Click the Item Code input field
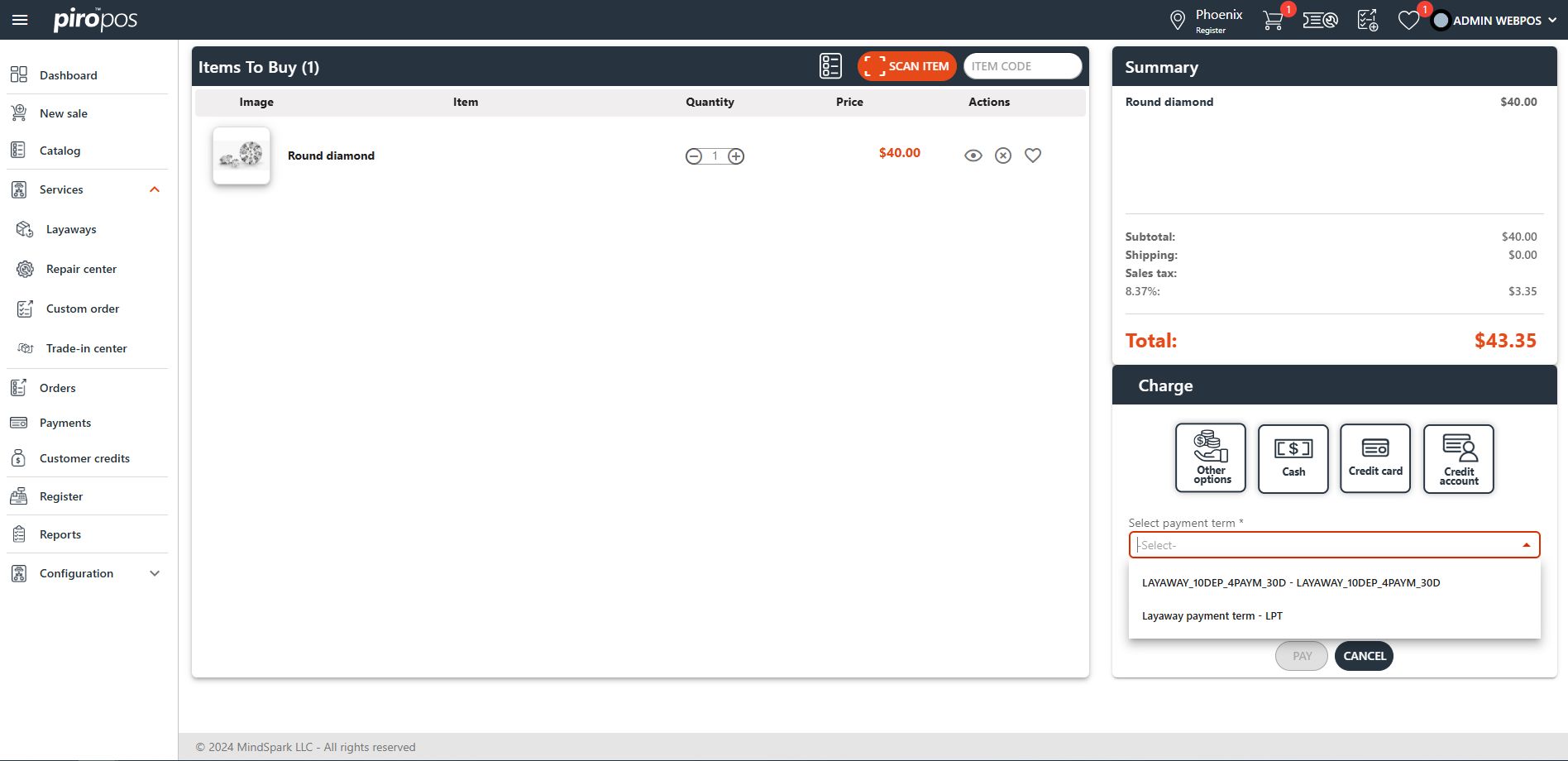The image size is (1568, 761). click(x=1022, y=66)
